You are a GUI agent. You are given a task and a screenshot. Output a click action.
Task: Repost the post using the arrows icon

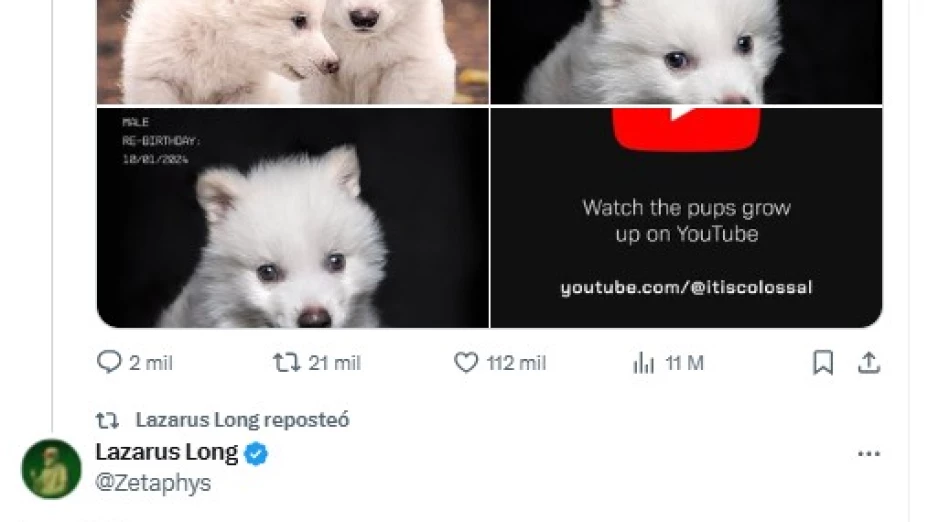[x=286, y=362]
